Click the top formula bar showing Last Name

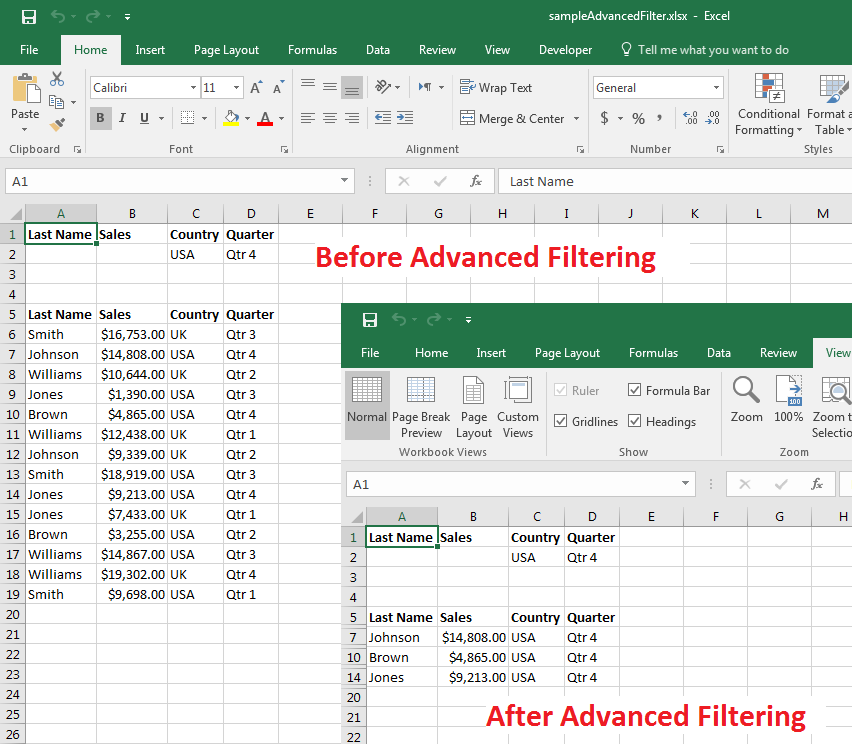click(x=670, y=181)
